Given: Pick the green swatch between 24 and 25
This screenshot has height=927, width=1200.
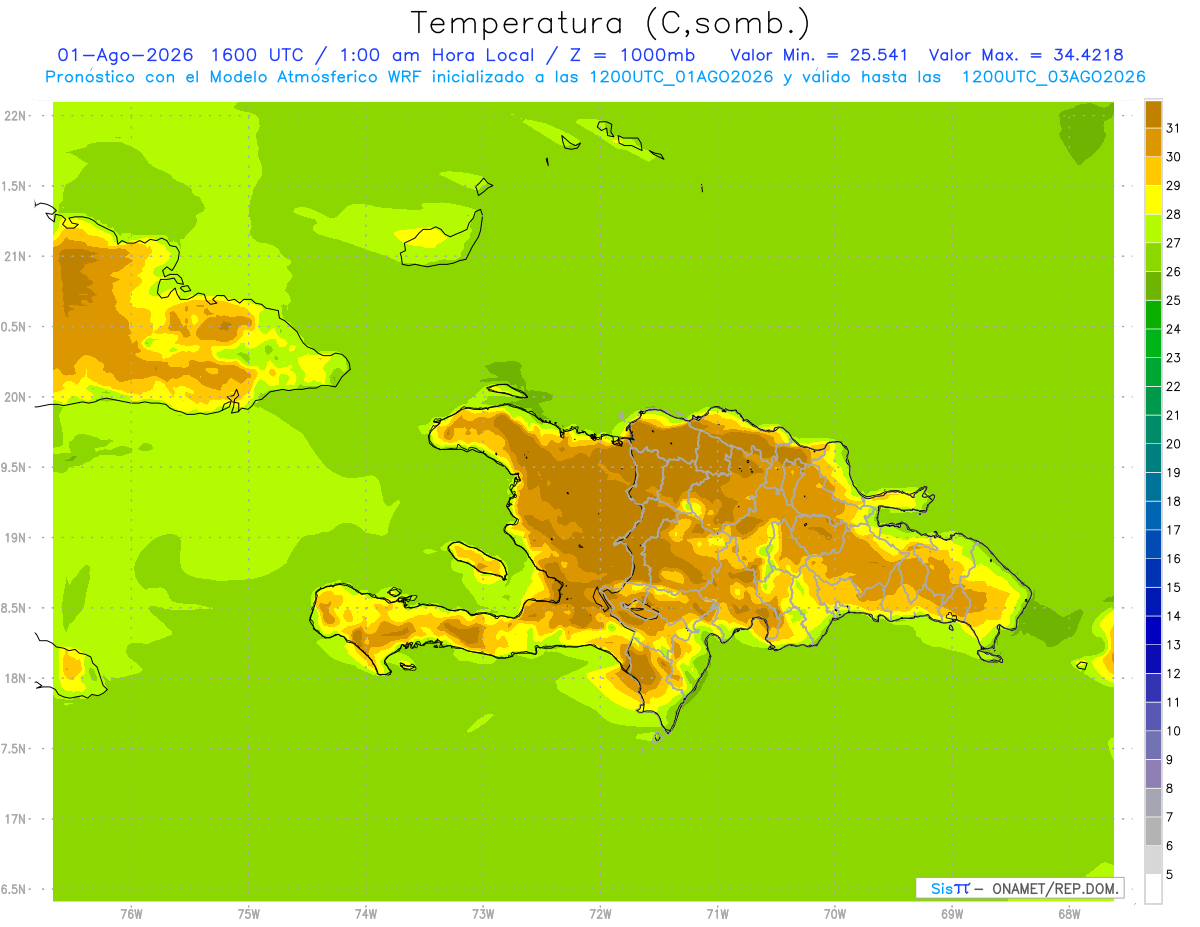Looking at the screenshot, I should click(1153, 314).
